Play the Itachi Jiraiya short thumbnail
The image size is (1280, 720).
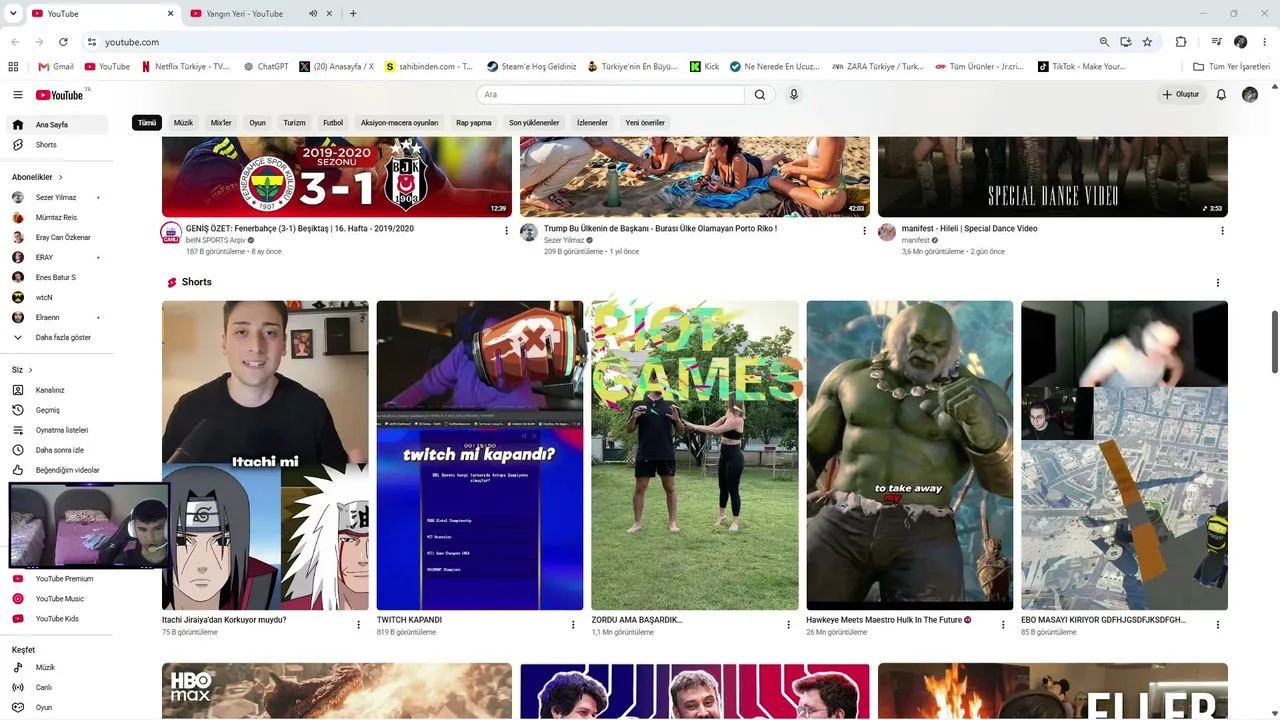point(265,455)
